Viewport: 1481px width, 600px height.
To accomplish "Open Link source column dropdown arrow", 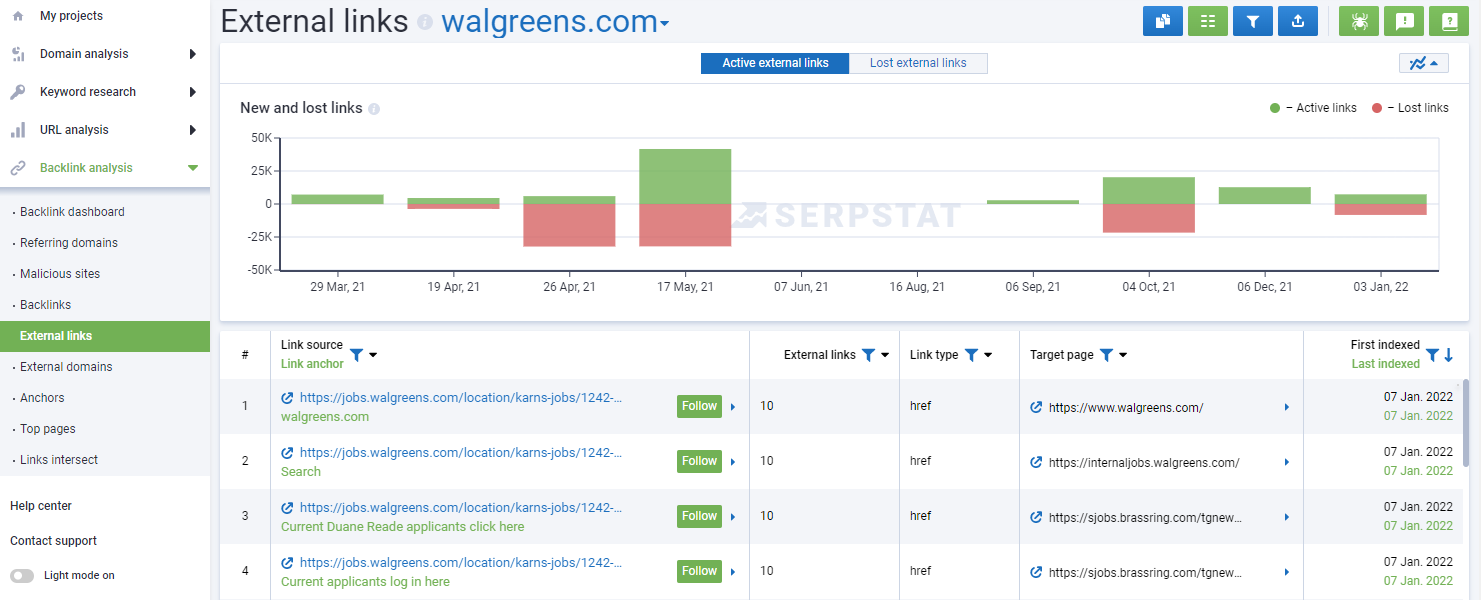I will tap(373, 355).
